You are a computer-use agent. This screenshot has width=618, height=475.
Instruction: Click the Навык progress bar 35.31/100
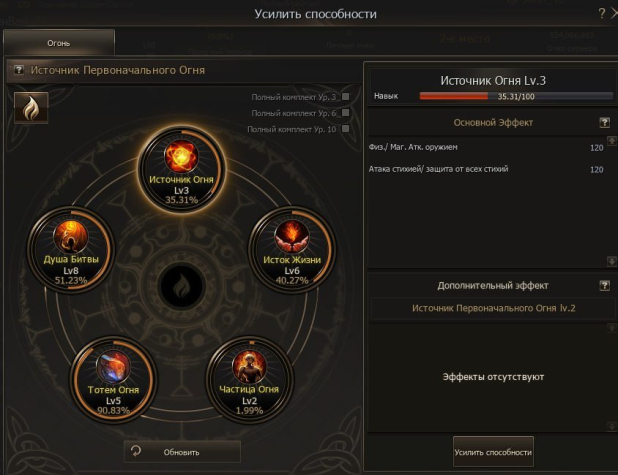pos(516,96)
